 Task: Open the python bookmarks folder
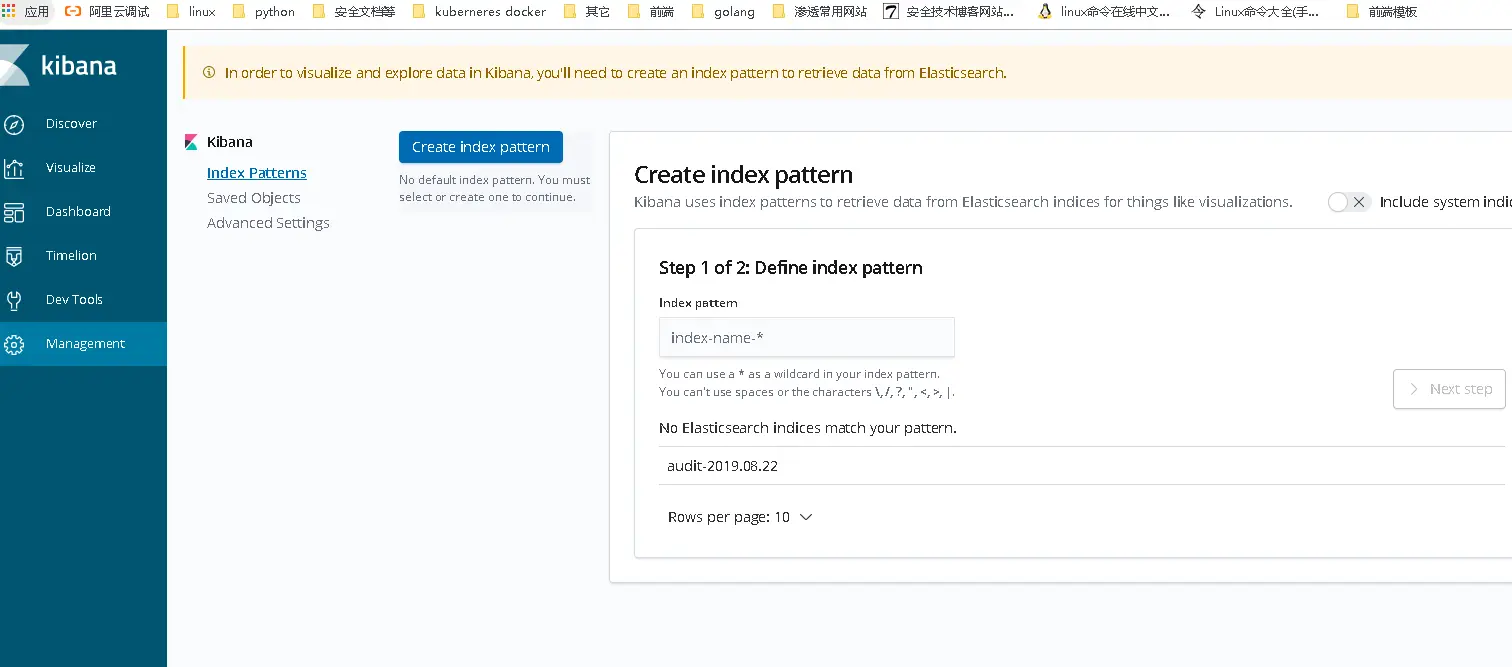[x=264, y=12]
